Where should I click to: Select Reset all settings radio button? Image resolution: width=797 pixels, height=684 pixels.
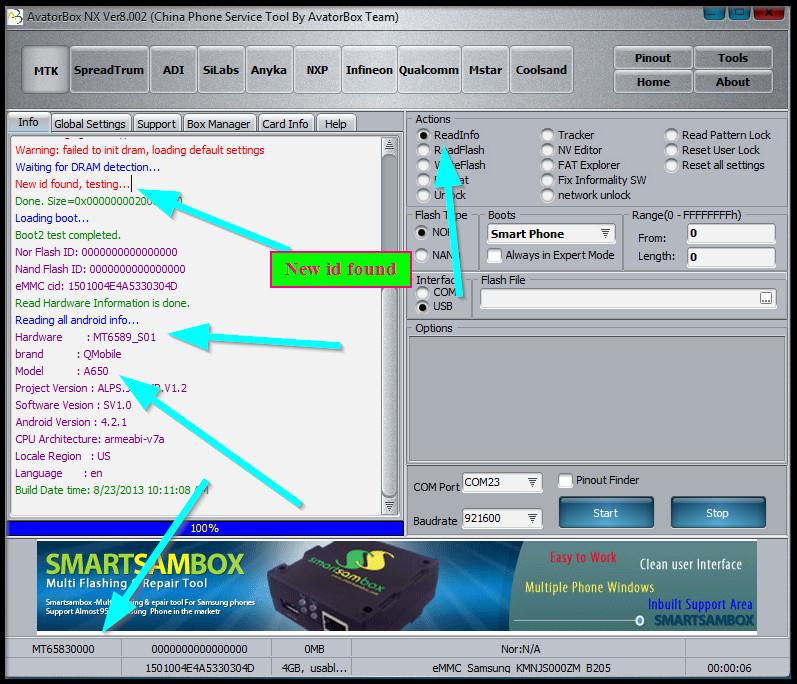671,165
